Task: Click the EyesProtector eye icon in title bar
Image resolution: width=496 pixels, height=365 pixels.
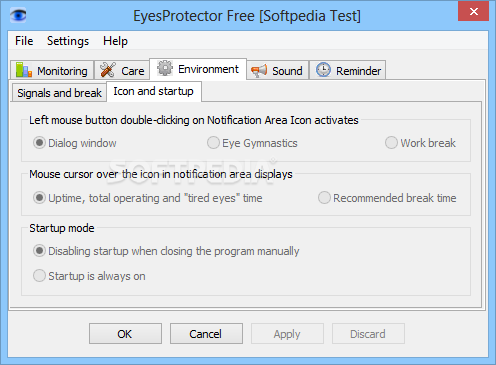Action: 18,15
